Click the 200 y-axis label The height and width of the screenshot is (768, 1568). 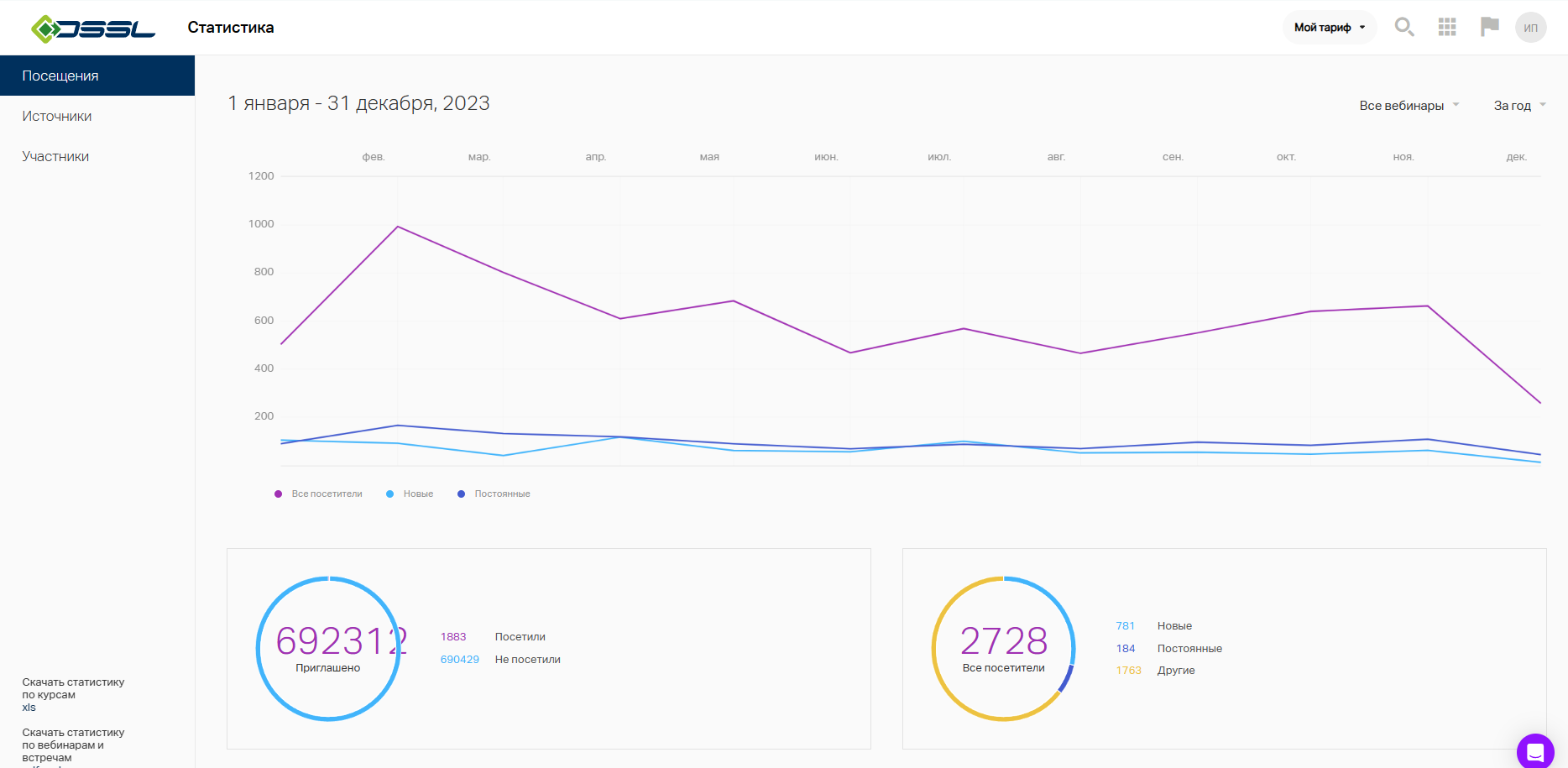(264, 416)
